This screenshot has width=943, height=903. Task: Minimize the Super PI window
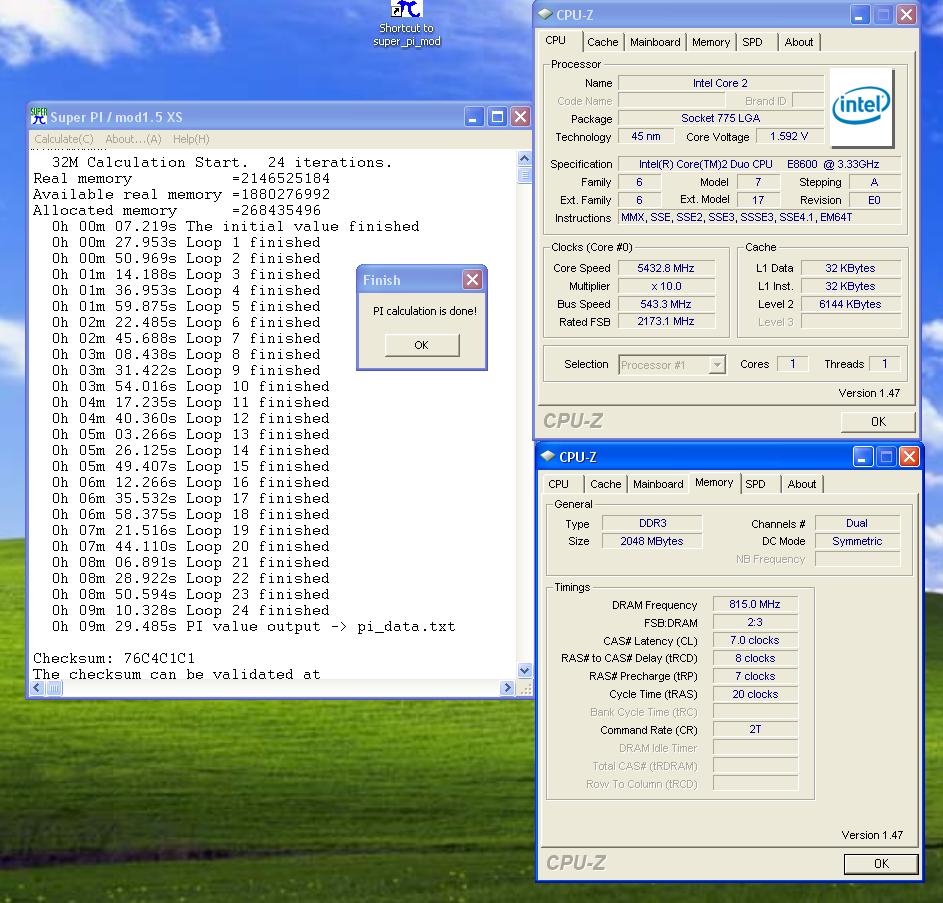474,117
